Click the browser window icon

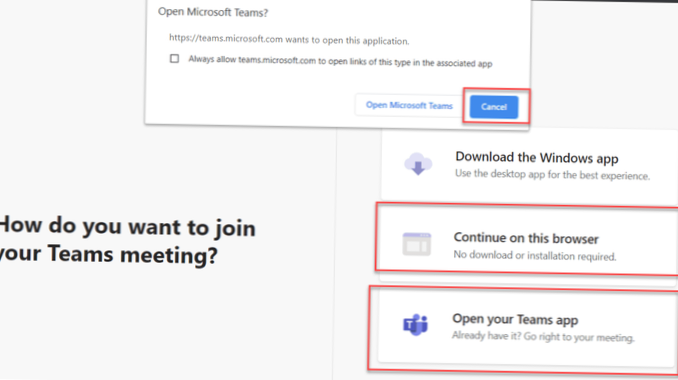tap(416, 244)
